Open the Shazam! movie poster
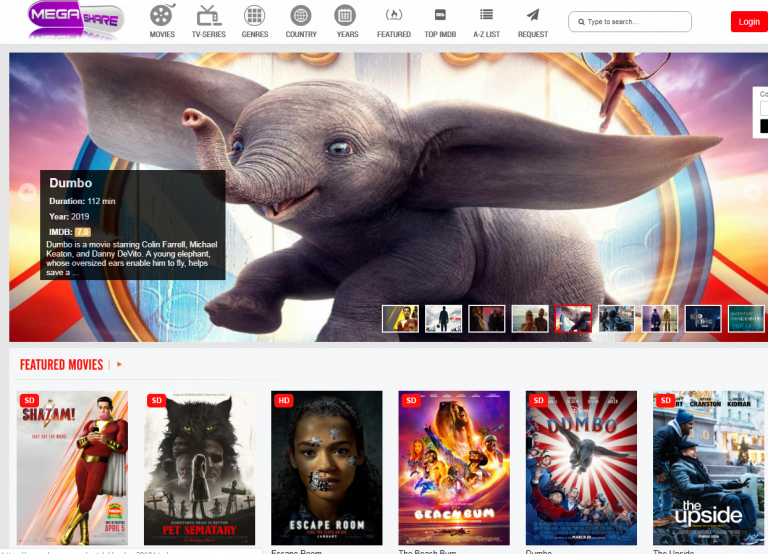Image resolution: width=768 pixels, height=554 pixels. coord(72,468)
